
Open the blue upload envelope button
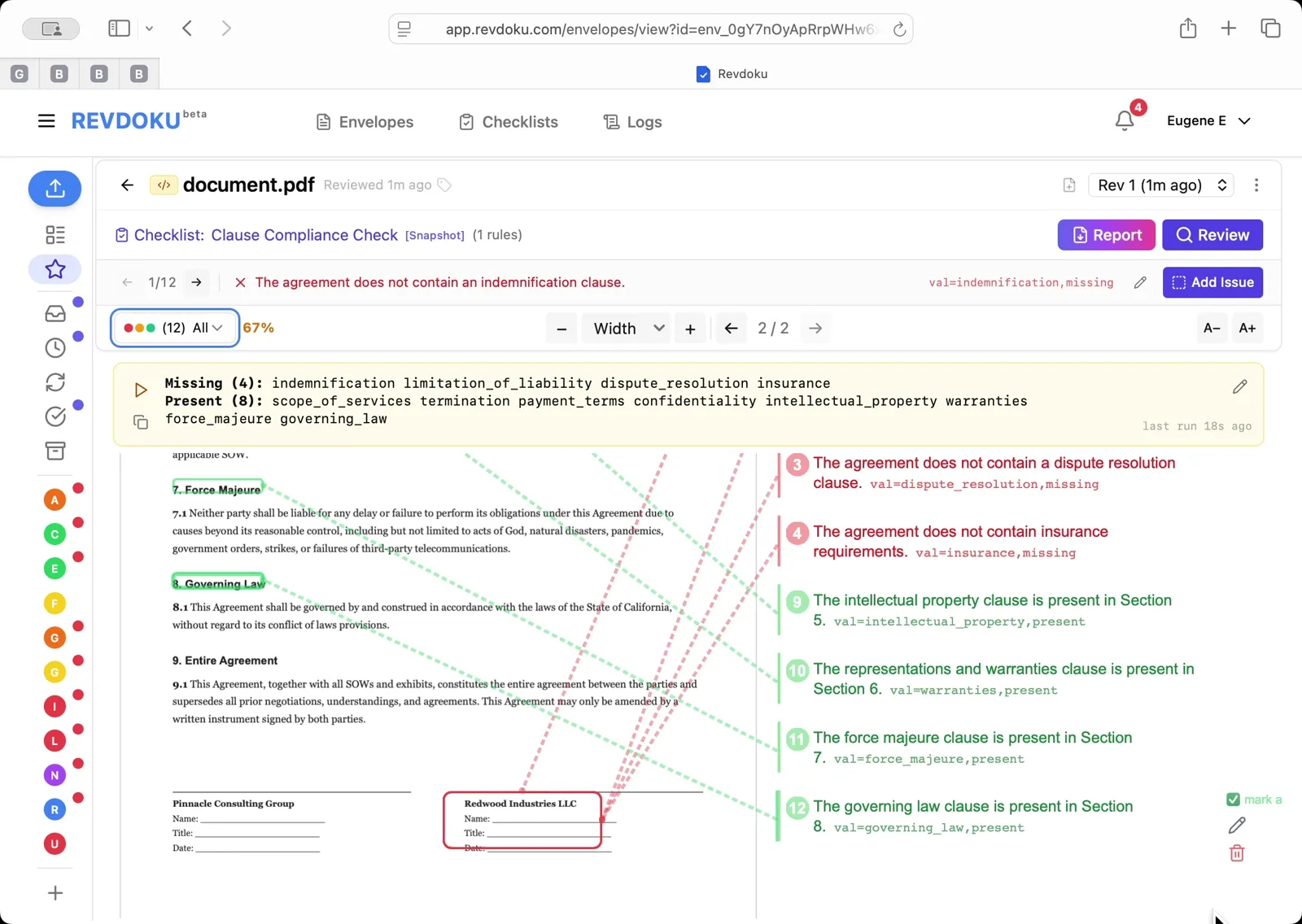[x=55, y=188]
